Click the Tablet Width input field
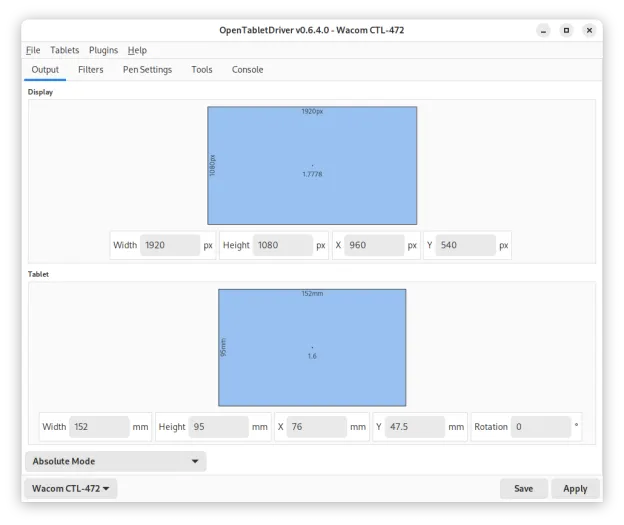Screen dimensions: 624x525 (x=99, y=427)
